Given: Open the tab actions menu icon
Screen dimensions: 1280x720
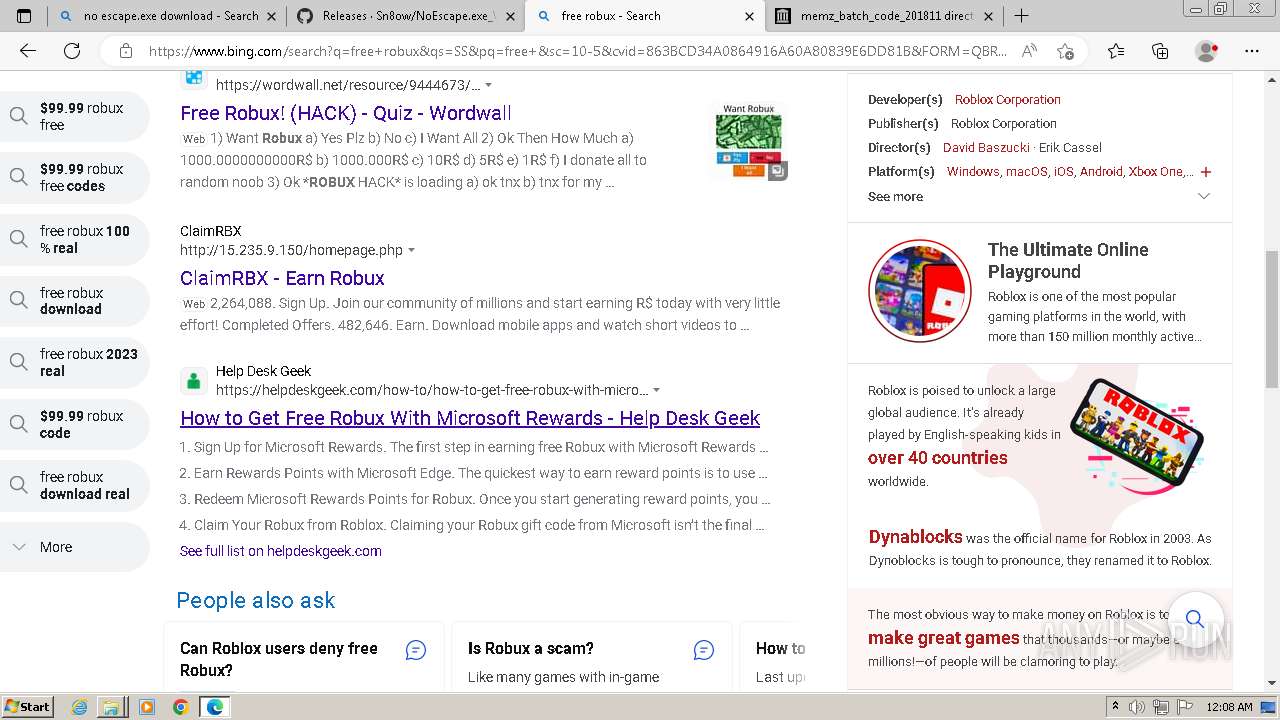Looking at the screenshot, I should pyautogui.click(x=24, y=16).
